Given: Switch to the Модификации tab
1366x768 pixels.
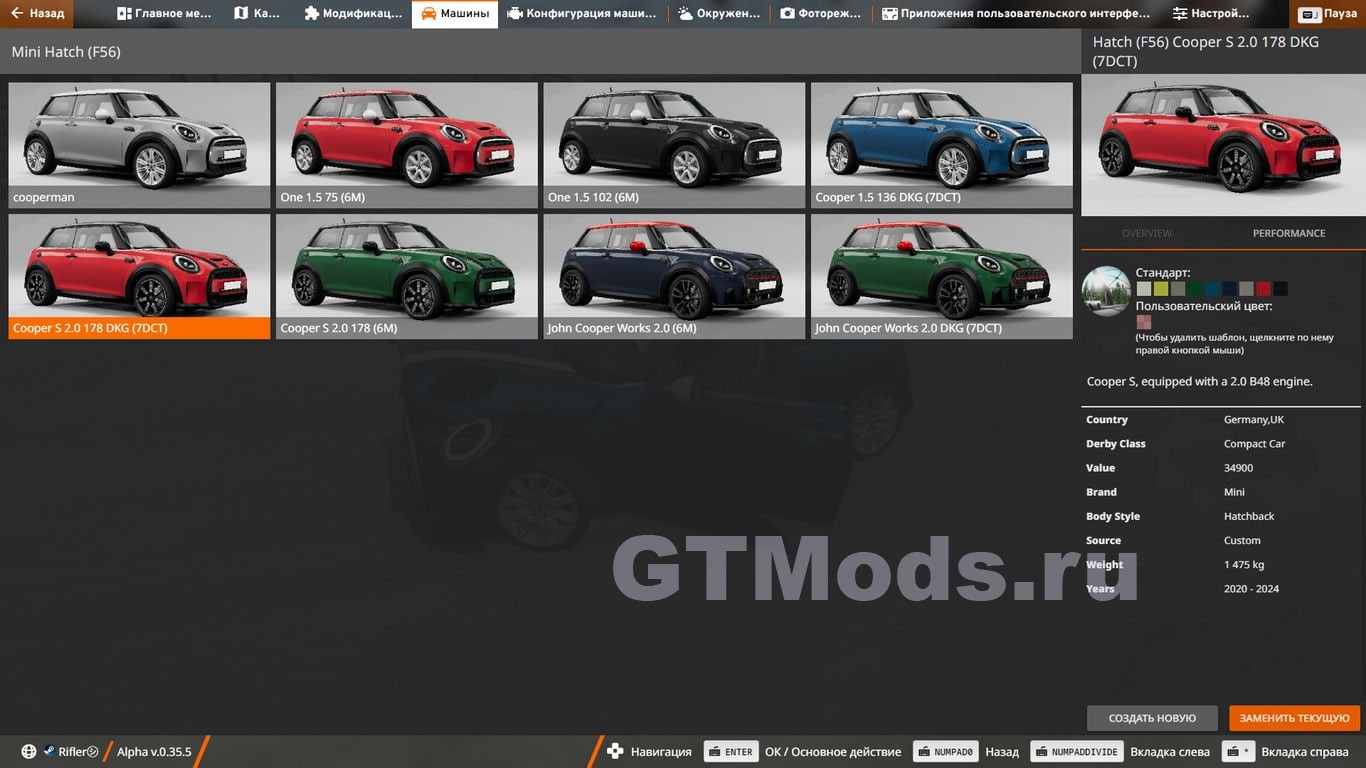Looking at the screenshot, I should [353, 14].
